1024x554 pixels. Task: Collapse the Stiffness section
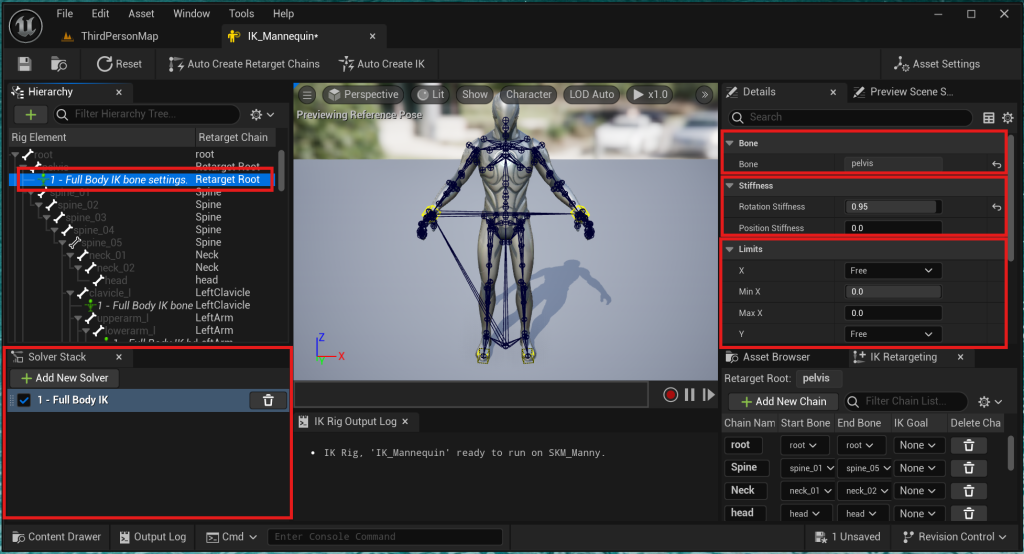(x=729, y=186)
